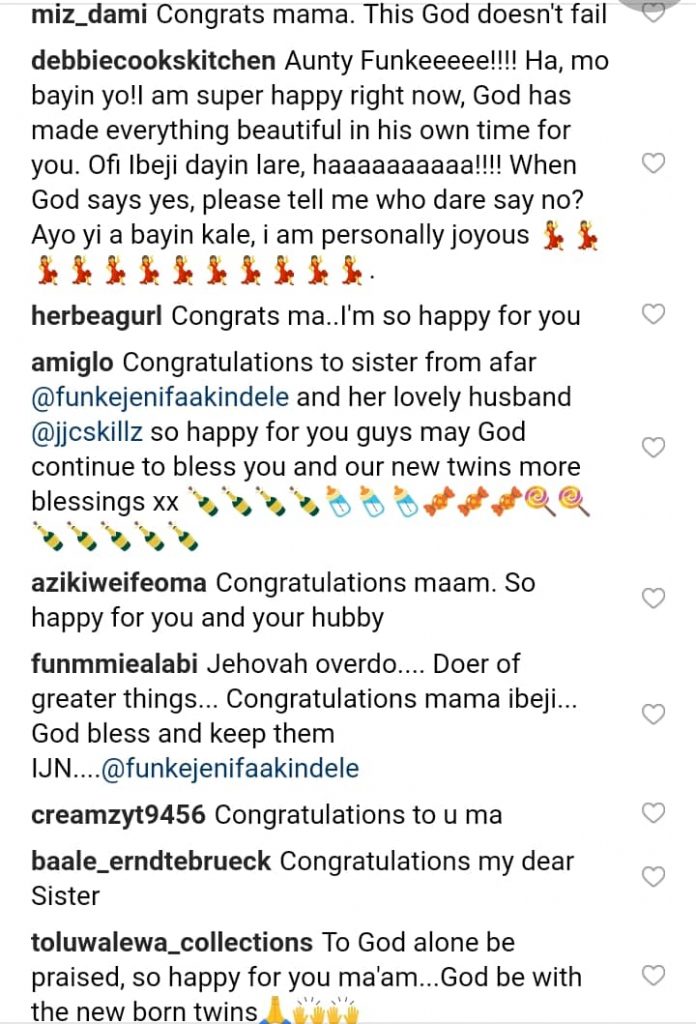This screenshot has height=1024, width=696.
Task: View creamzyt9456's profile from the username
Action: (118, 815)
